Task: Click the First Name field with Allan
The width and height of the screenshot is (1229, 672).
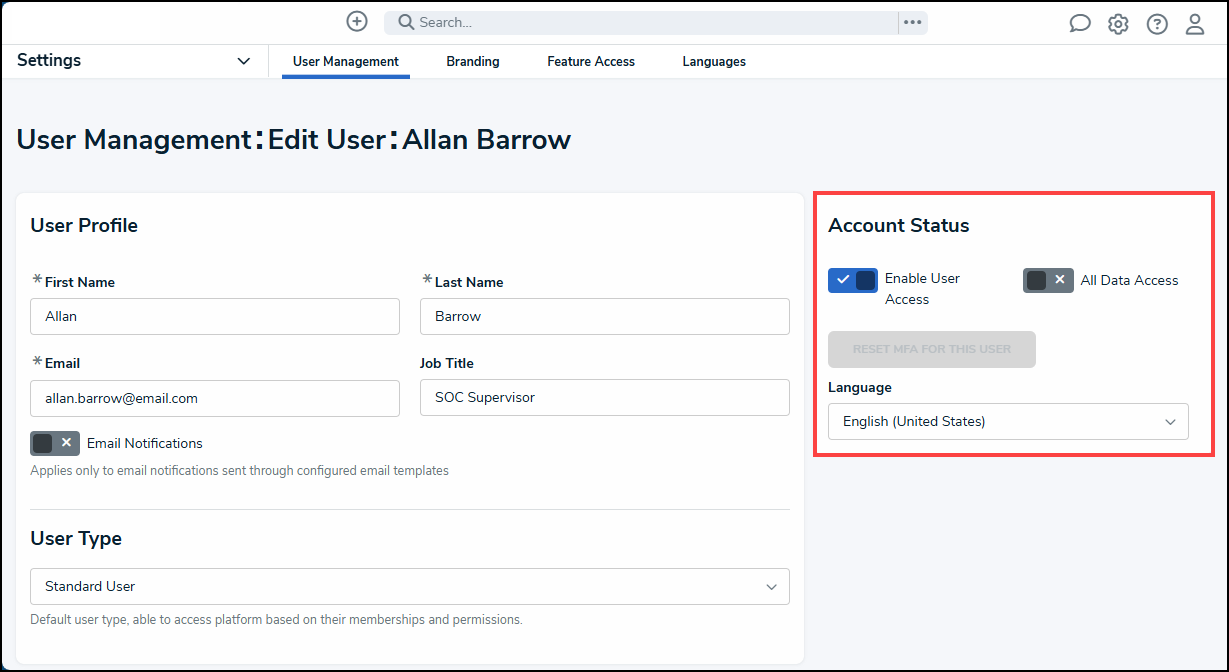Action: pos(215,316)
